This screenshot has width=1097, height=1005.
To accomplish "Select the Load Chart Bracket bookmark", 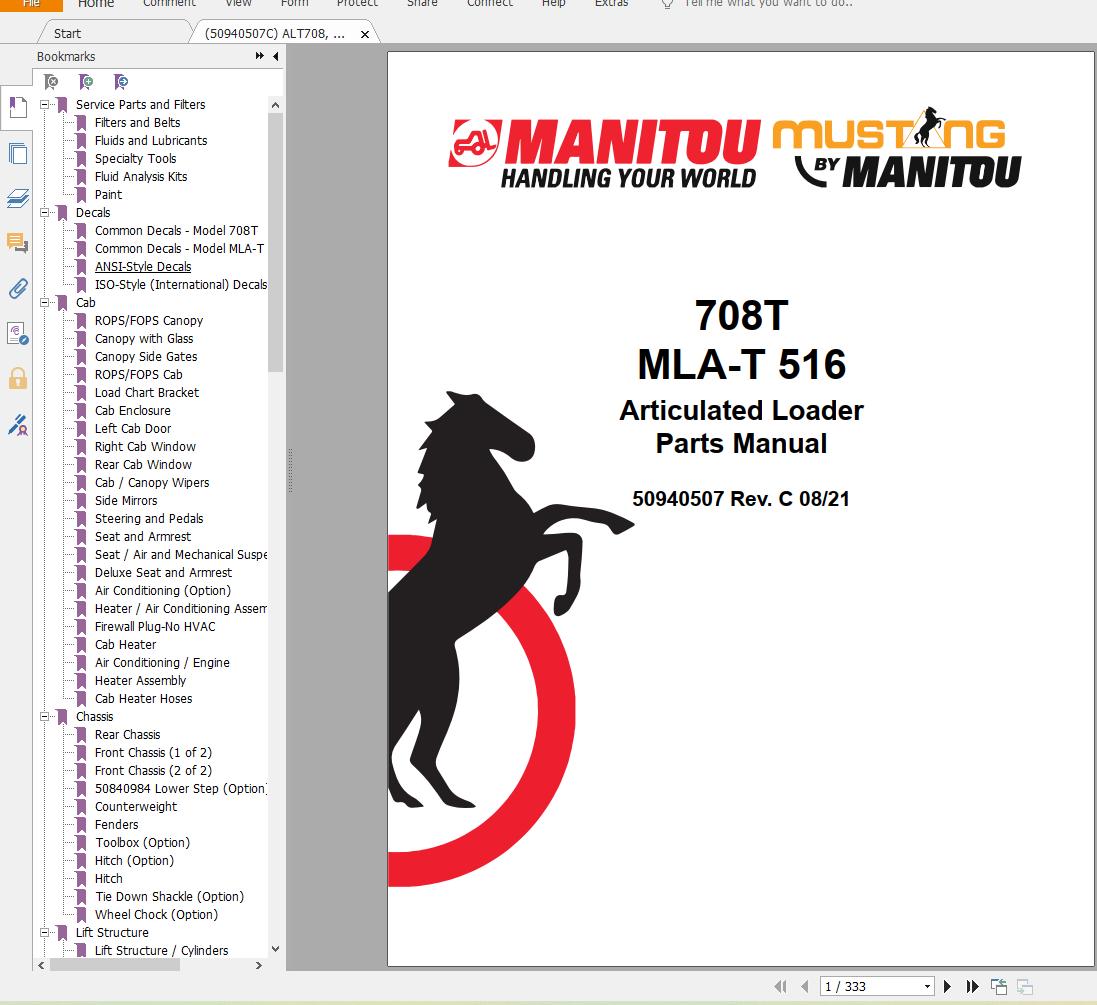I will [147, 393].
